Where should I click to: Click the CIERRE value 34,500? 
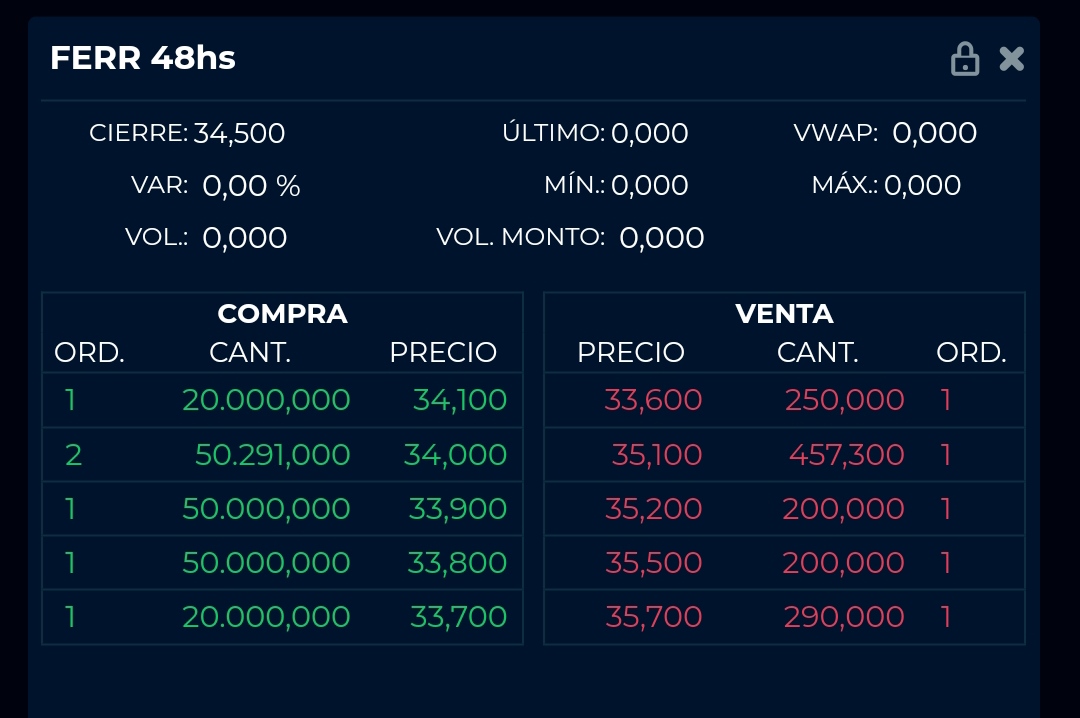pyautogui.click(x=239, y=133)
